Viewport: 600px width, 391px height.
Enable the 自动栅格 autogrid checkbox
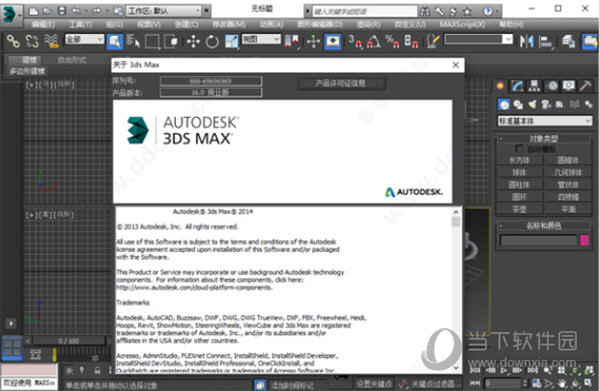pos(519,148)
